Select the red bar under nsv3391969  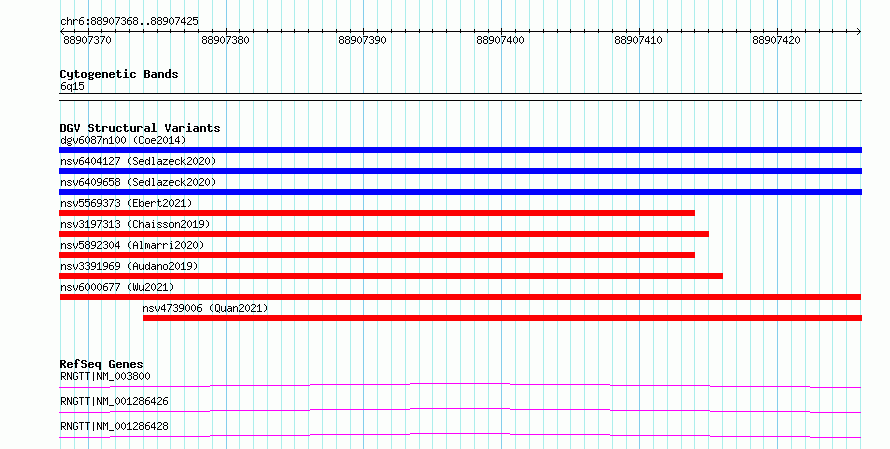(x=391, y=276)
